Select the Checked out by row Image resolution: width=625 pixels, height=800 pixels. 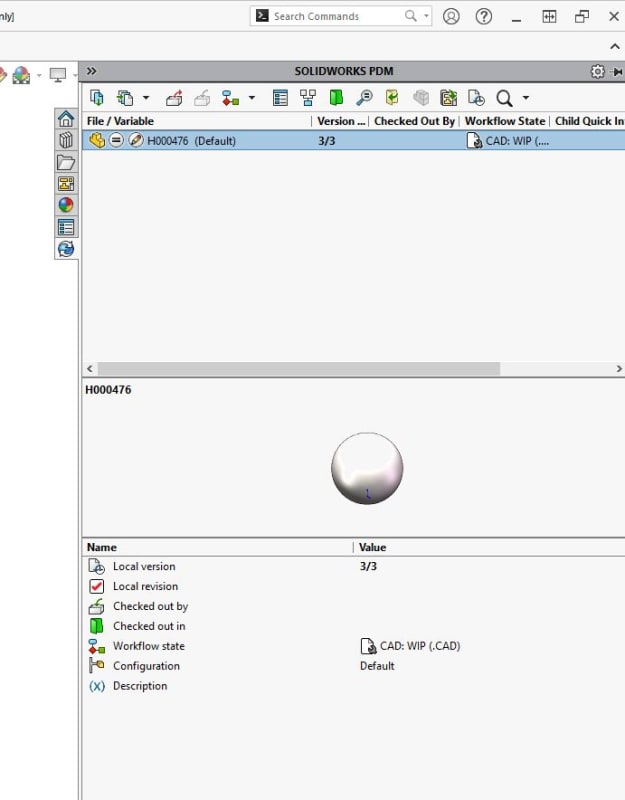[354, 606]
